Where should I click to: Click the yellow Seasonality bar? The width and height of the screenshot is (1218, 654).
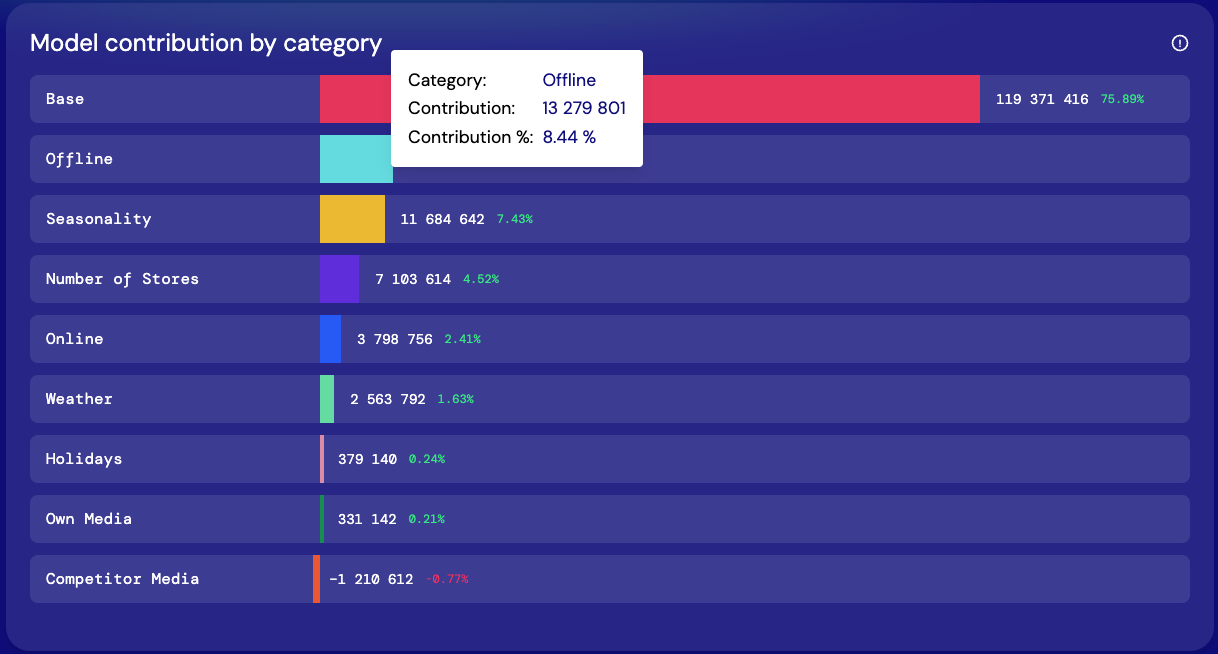tap(352, 219)
